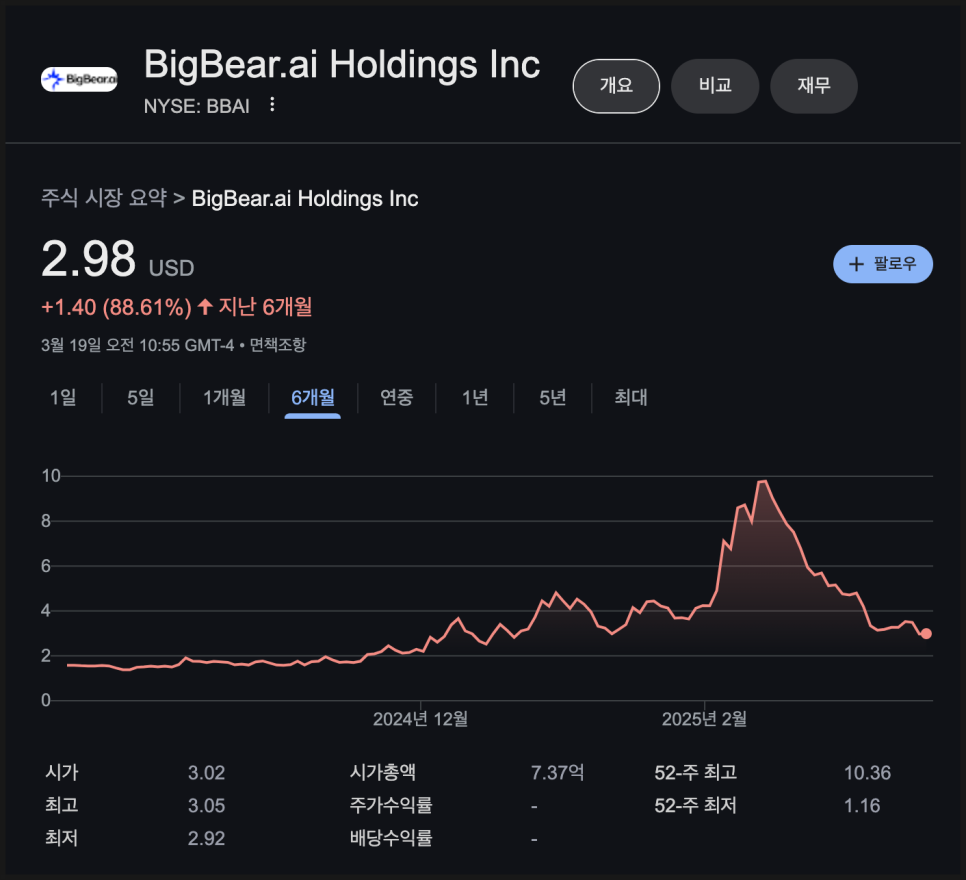Click the 시가 opening price label
Image resolution: width=966 pixels, height=880 pixels.
pos(62,773)
